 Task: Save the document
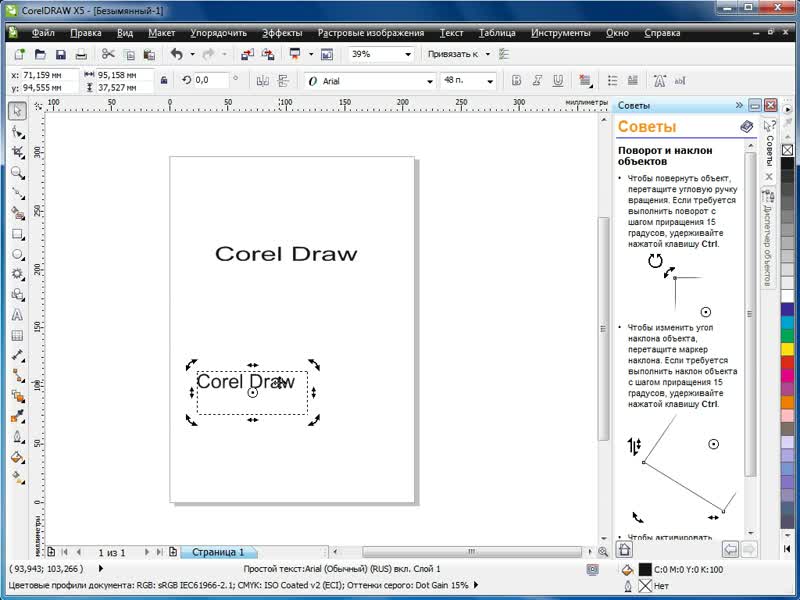pyautogui.click(x=61, y=54)
